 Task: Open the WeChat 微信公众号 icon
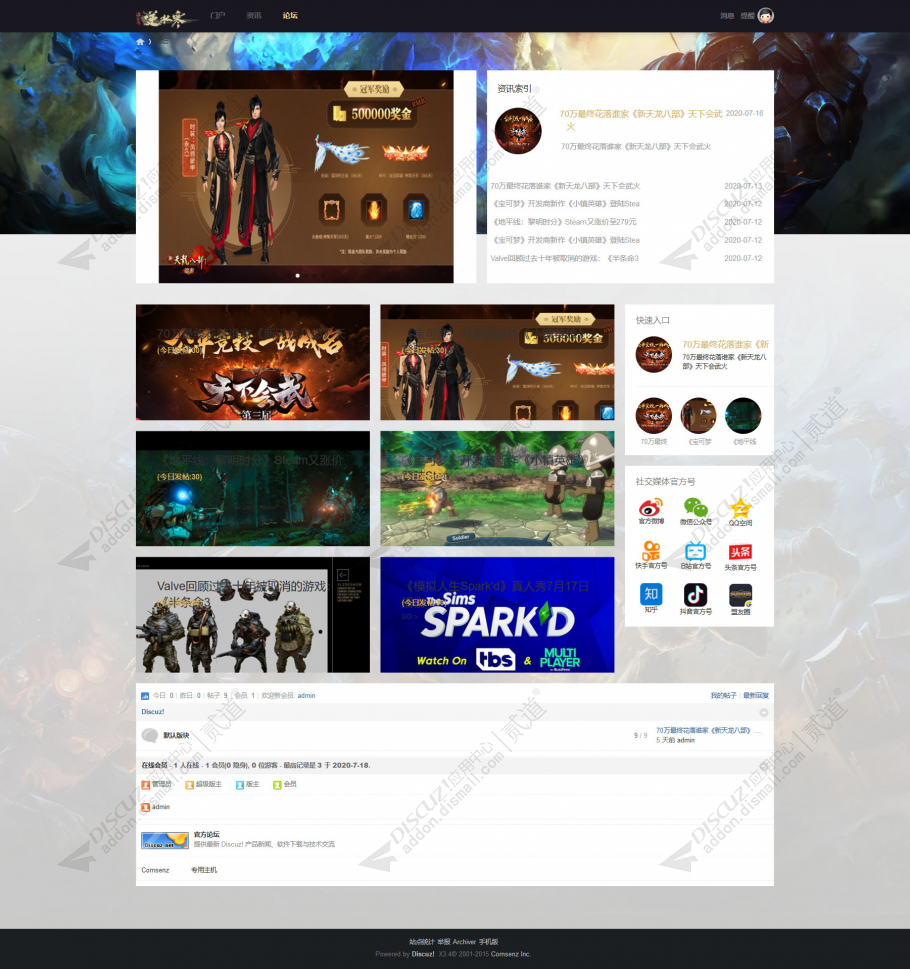[696, 507]
